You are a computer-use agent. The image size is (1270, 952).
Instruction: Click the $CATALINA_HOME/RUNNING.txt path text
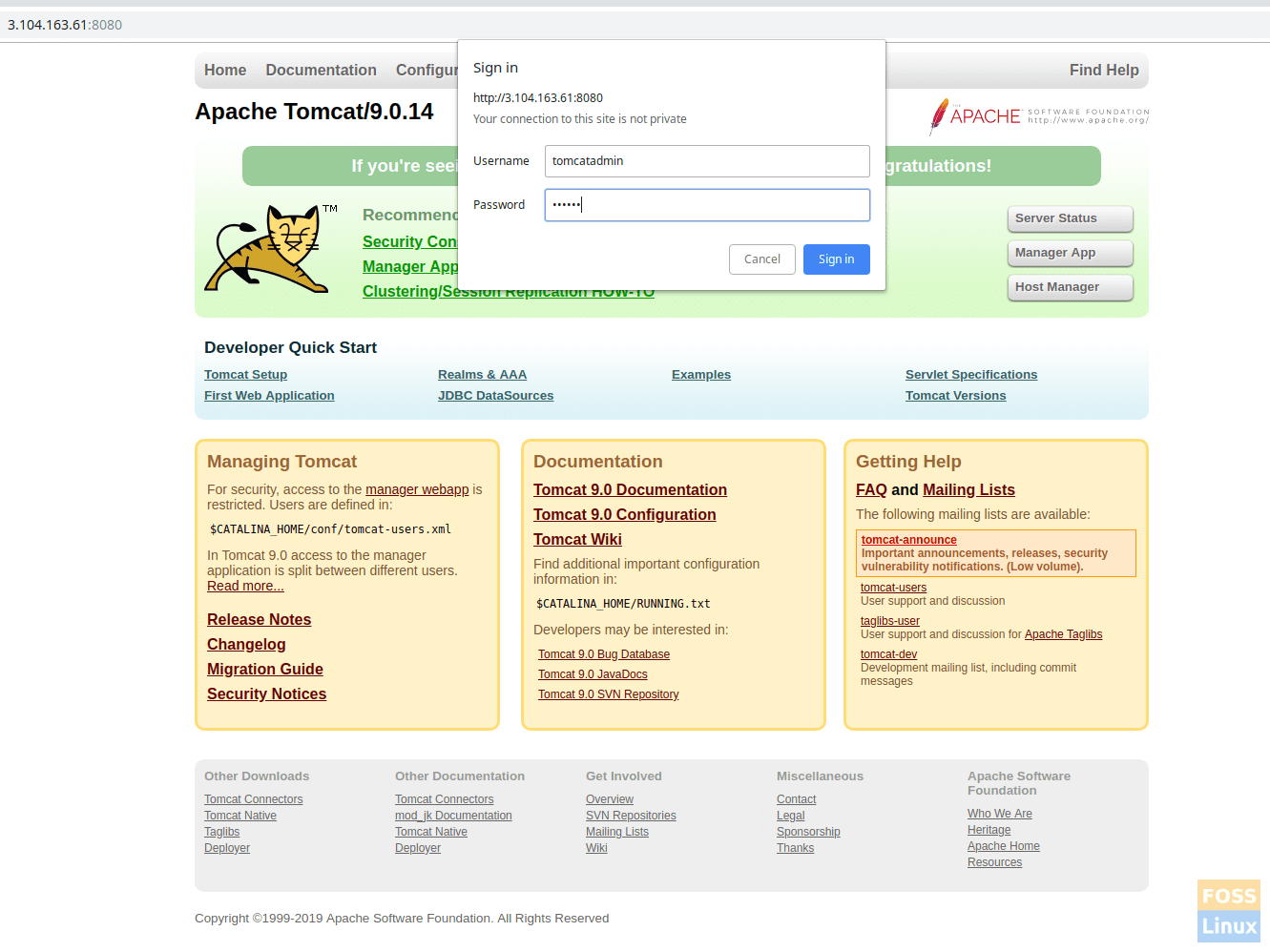click(623, 604)
